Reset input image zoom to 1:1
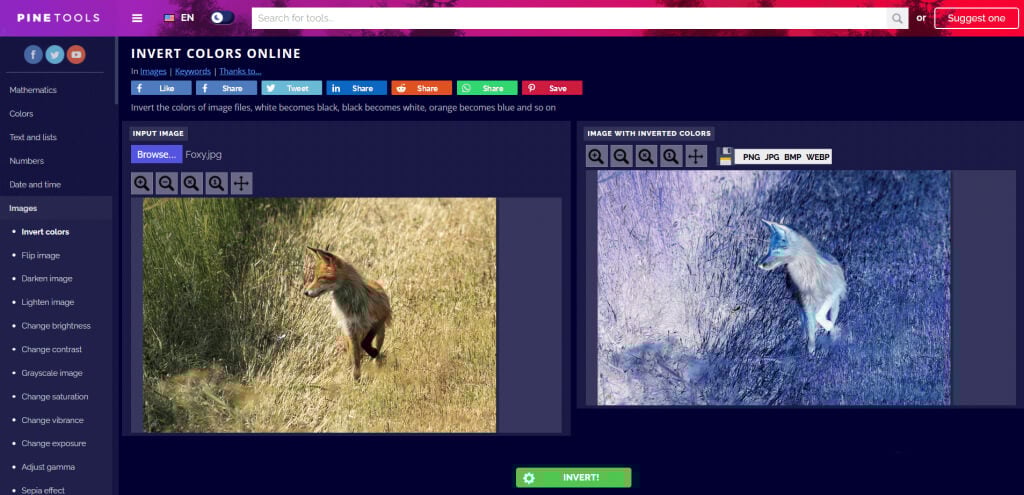Screen dimensions: 1024x495 [x=216, y=183]
